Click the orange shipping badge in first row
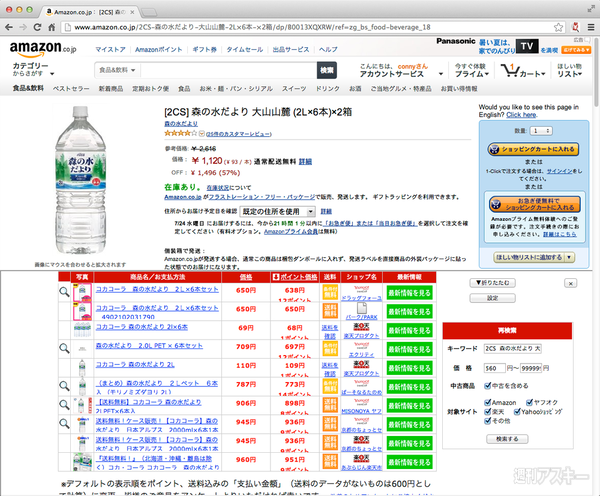This screenshot has height=496, width=600. [x=330, y=292]
